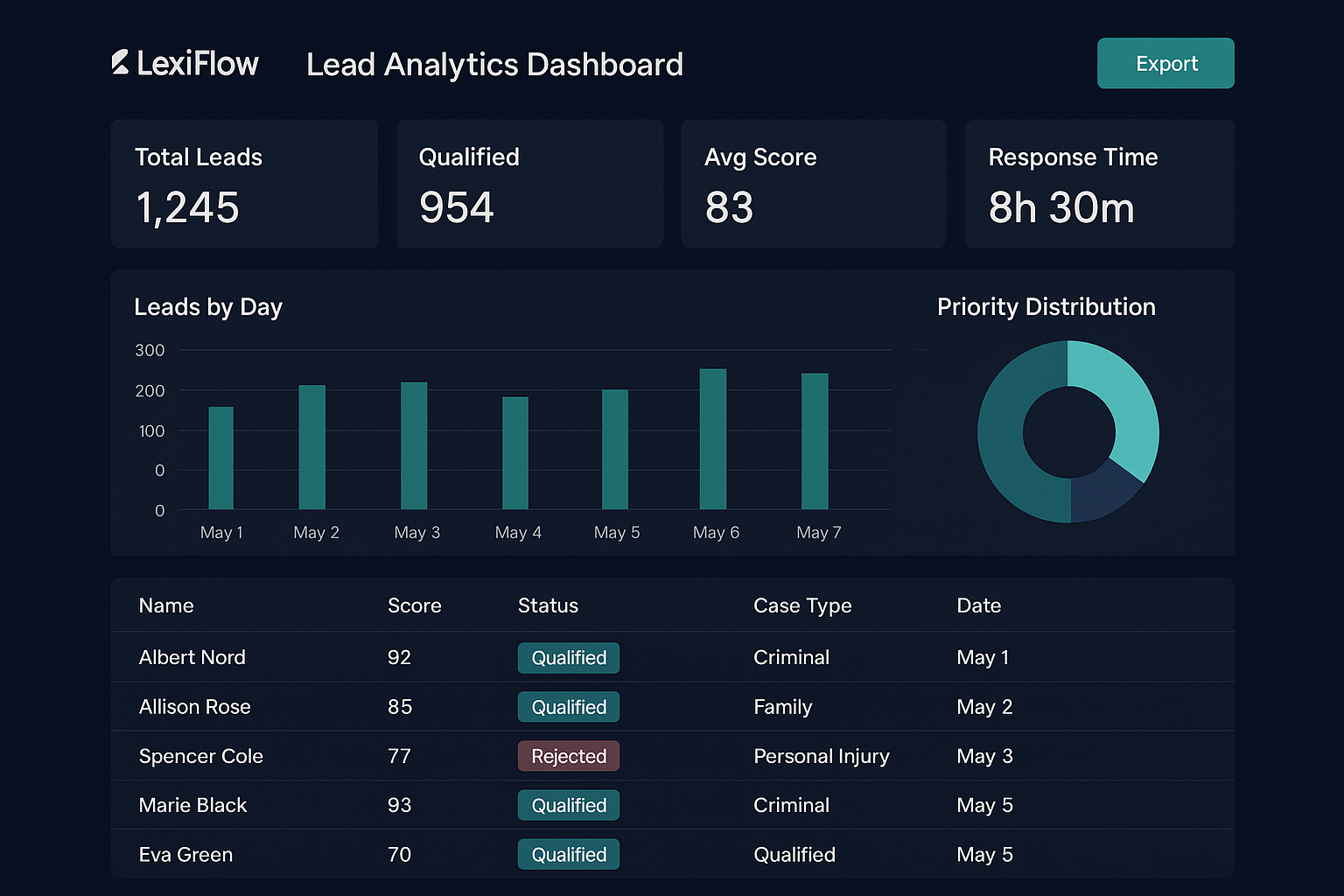Open the Total Leads card
Image resolution: width=1344 pixels, height=896 pixels.
click(x=244, y=184)
